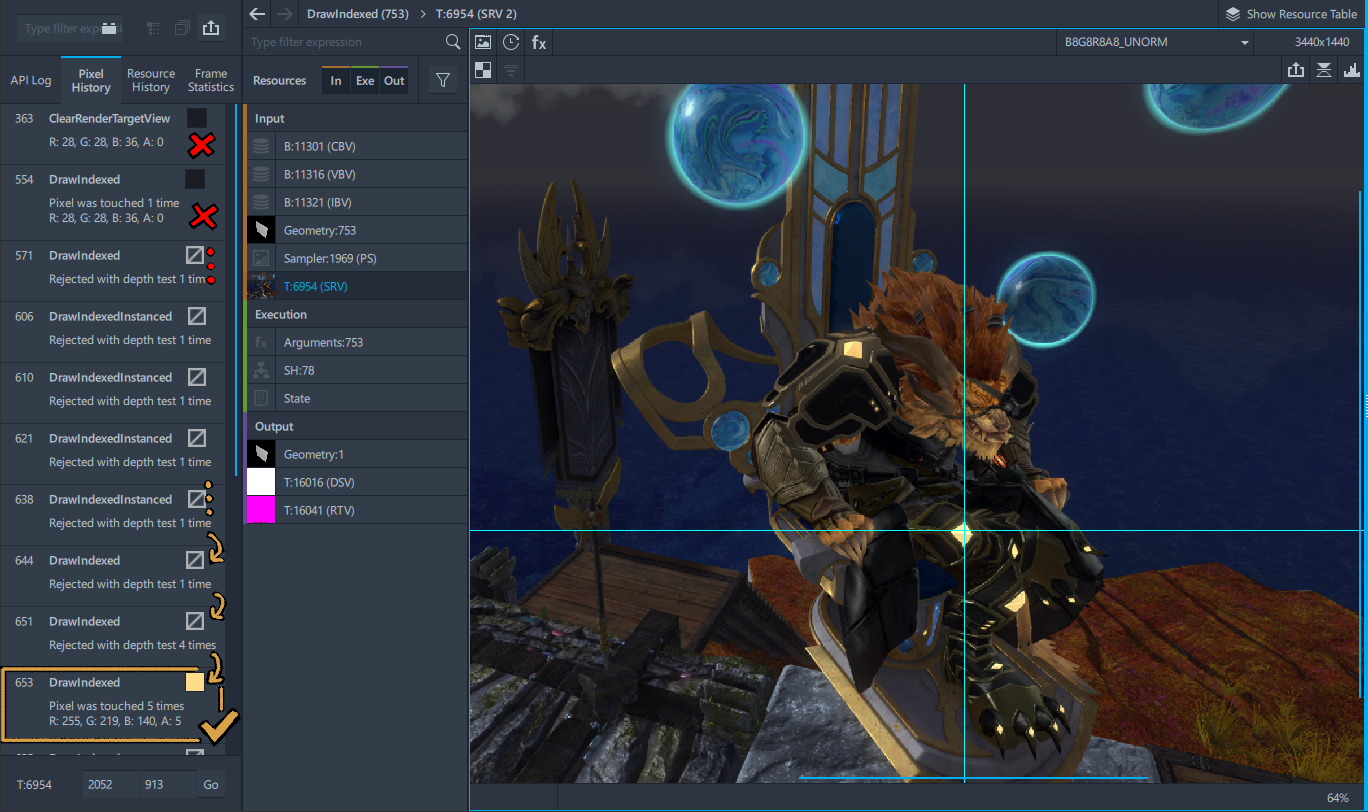
Task: Click the Show Resource Table button
Action: [1291, 14]
